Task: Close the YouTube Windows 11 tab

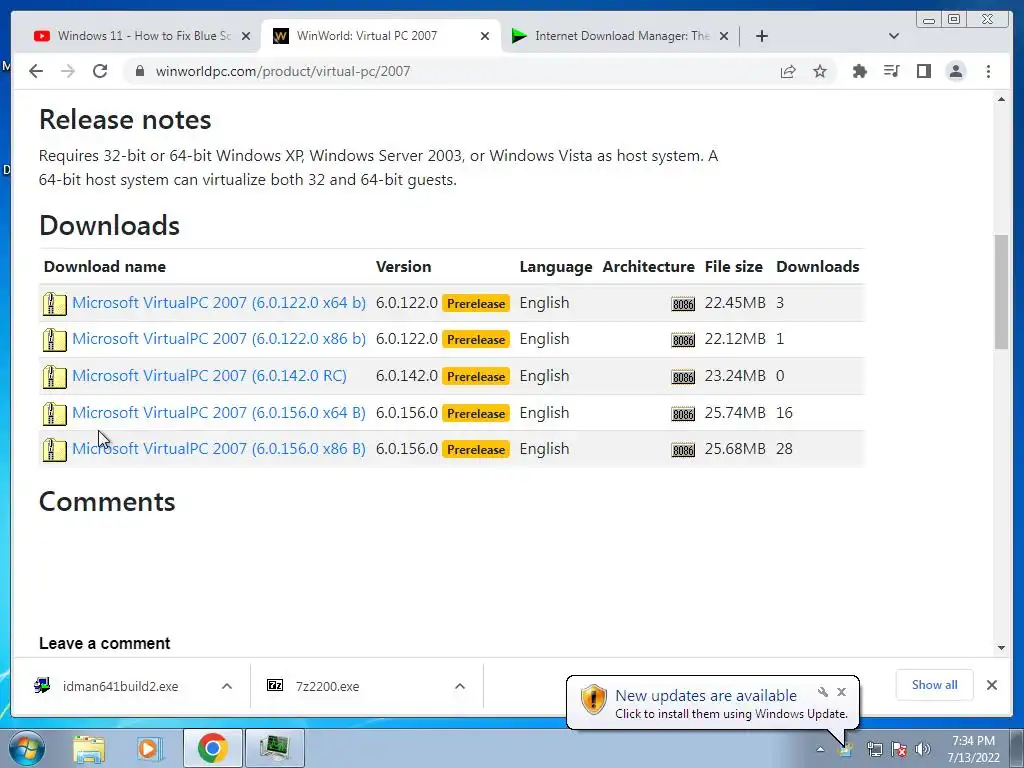Action: pos(246,36)
